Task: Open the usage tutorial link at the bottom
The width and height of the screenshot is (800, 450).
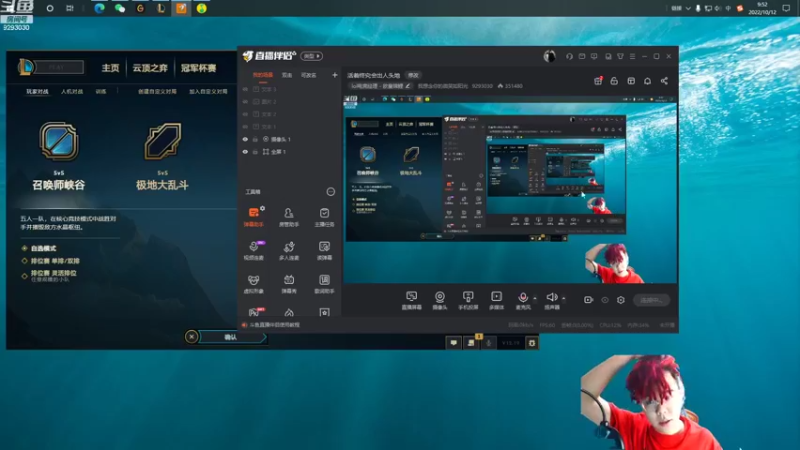Action: [274, 324]
